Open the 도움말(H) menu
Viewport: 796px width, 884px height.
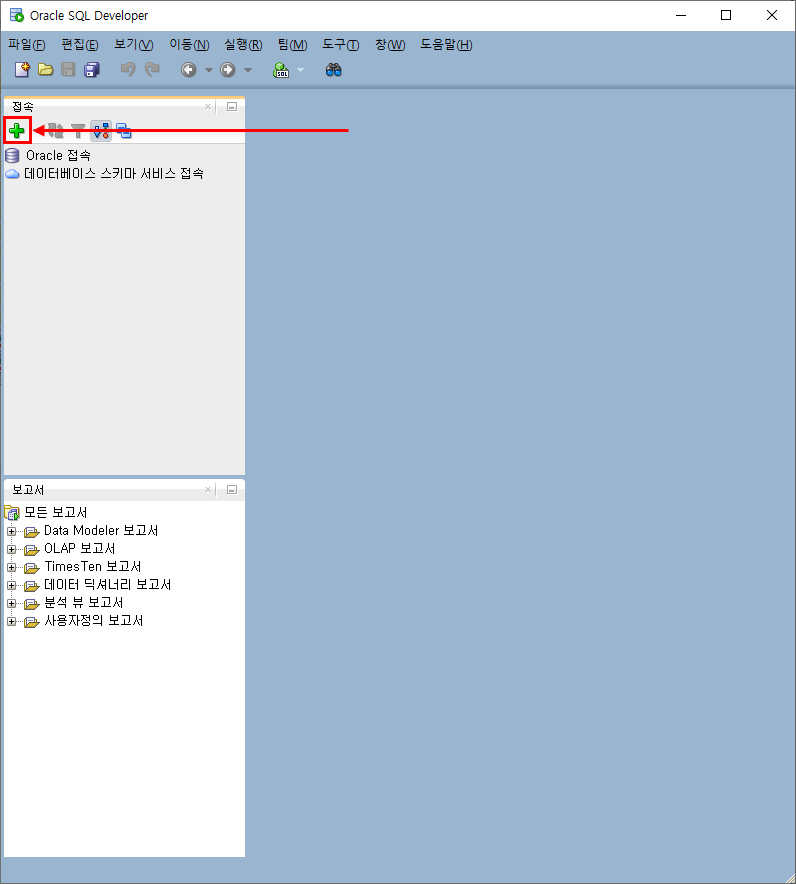[446, 45]
